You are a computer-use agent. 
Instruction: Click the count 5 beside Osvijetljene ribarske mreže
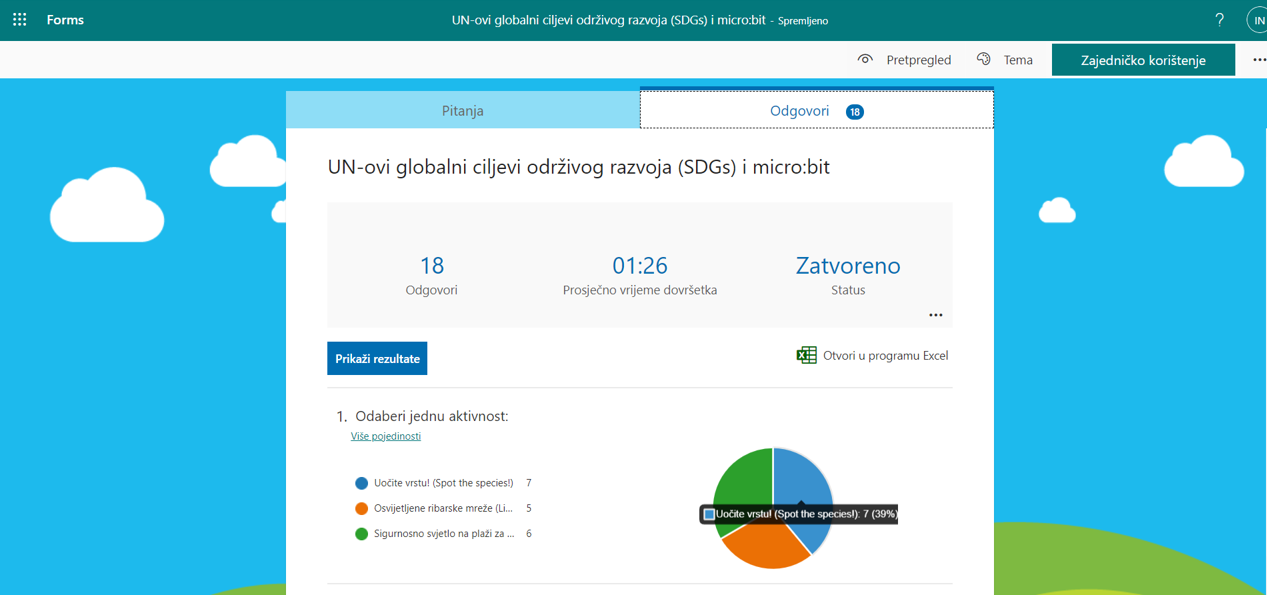pyautogui.click(x=529, y=508)
